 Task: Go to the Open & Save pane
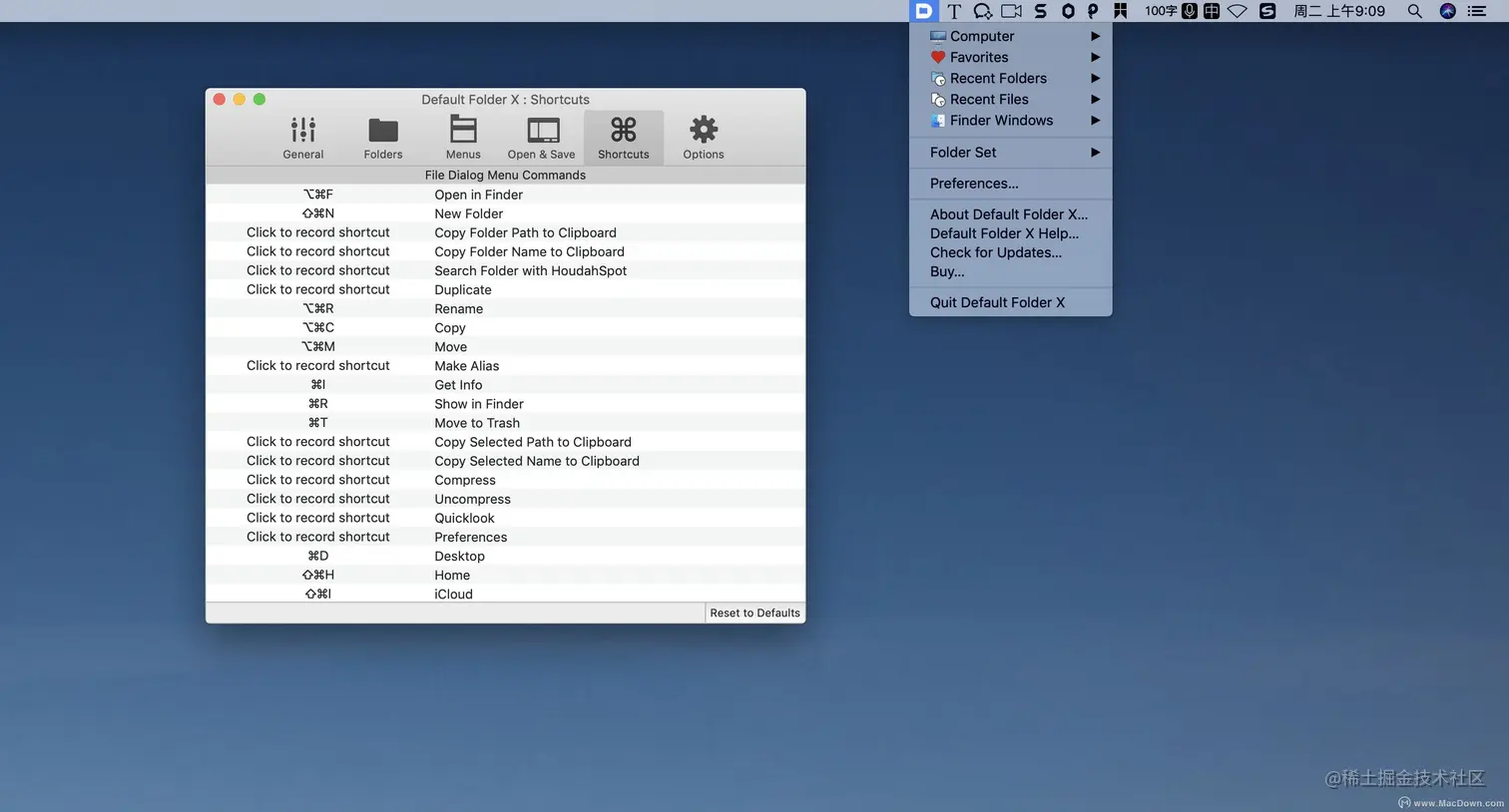pyautogui.click(x=542, y=138)
